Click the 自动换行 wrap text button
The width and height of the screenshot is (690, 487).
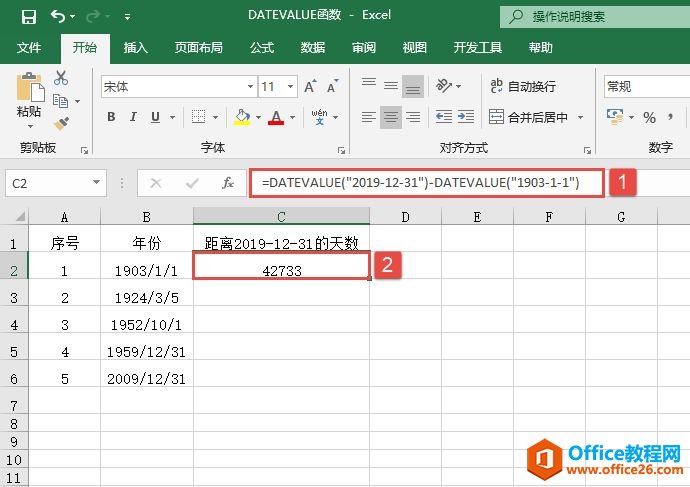523,86
